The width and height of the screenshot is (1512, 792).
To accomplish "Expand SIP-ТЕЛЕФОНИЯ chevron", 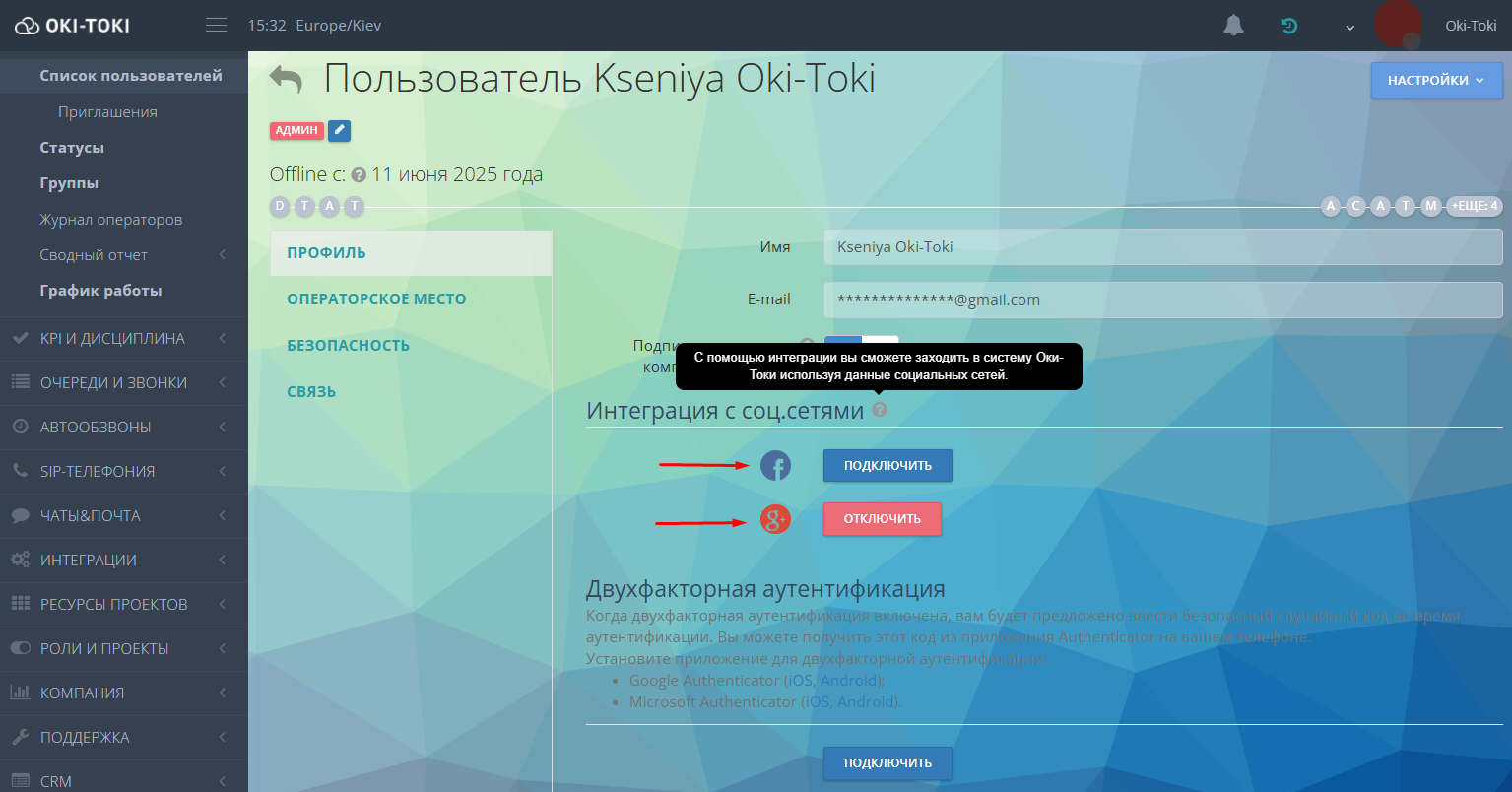I will 223,471.
